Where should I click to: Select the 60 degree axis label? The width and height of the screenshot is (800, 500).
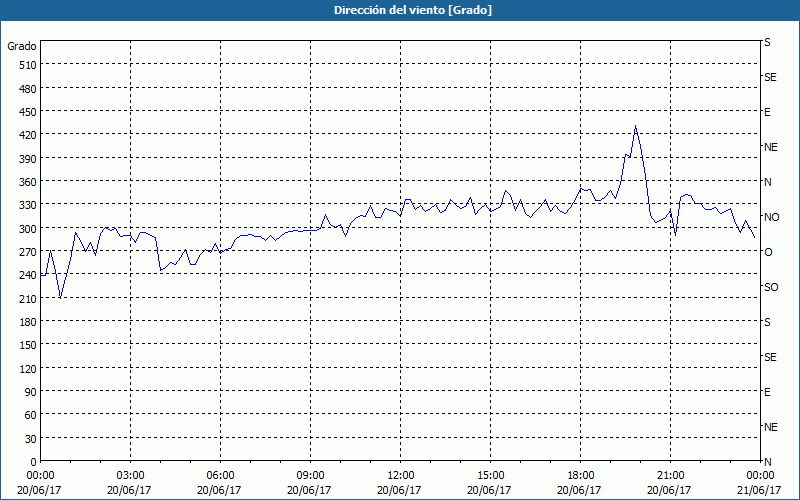click(x=31, y=415)
